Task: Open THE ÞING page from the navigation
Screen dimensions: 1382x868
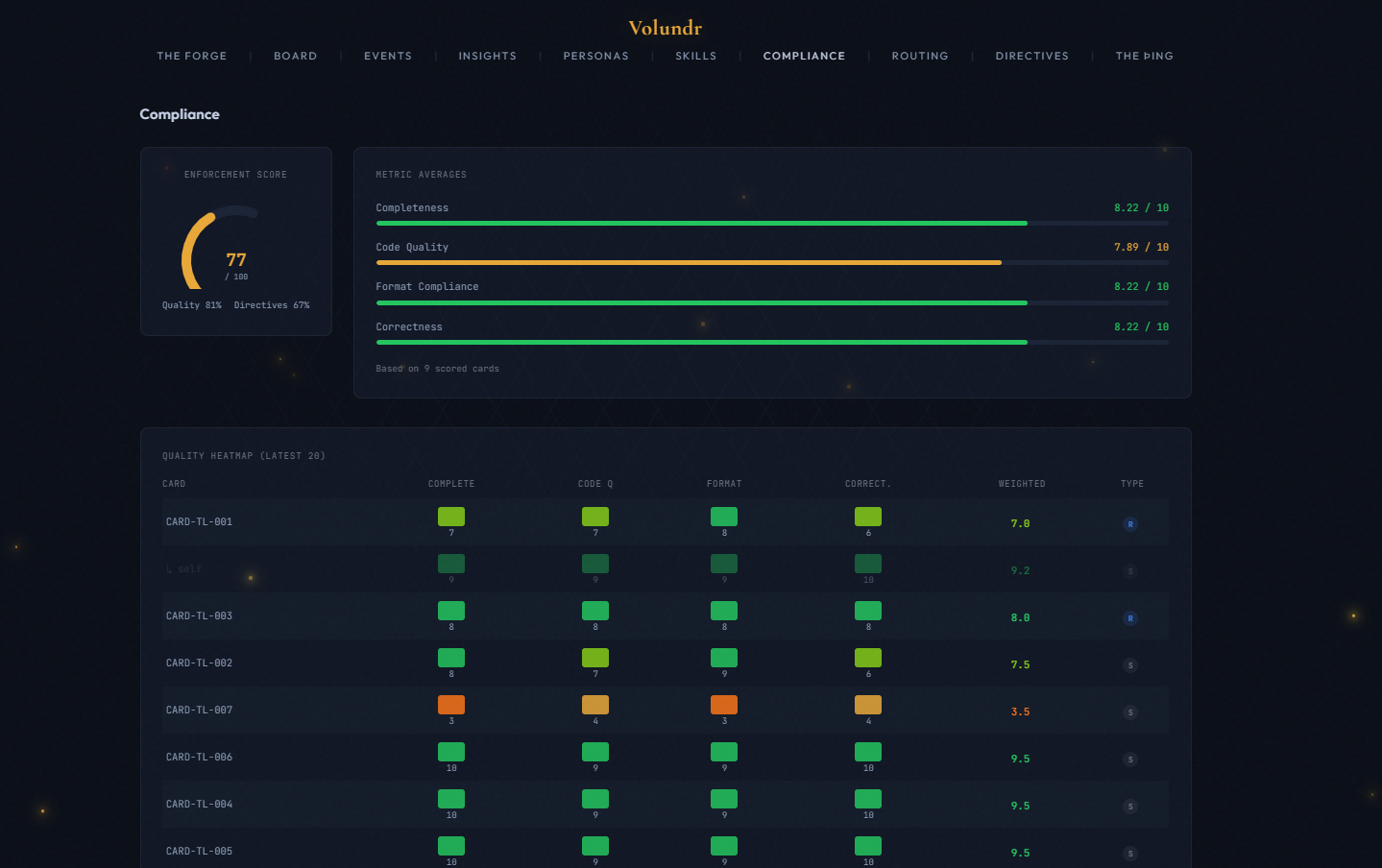Action: 1144,56
